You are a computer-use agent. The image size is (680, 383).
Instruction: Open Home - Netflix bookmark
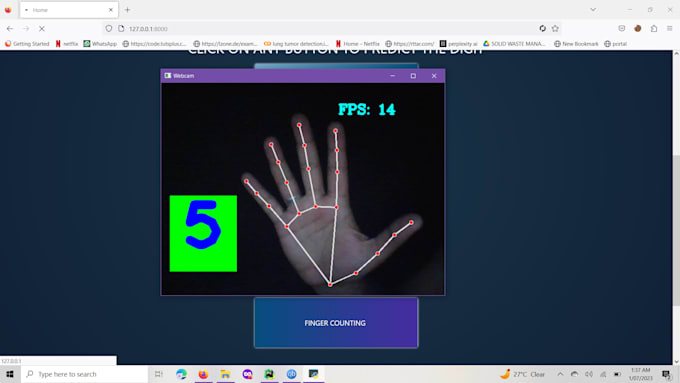358,44
